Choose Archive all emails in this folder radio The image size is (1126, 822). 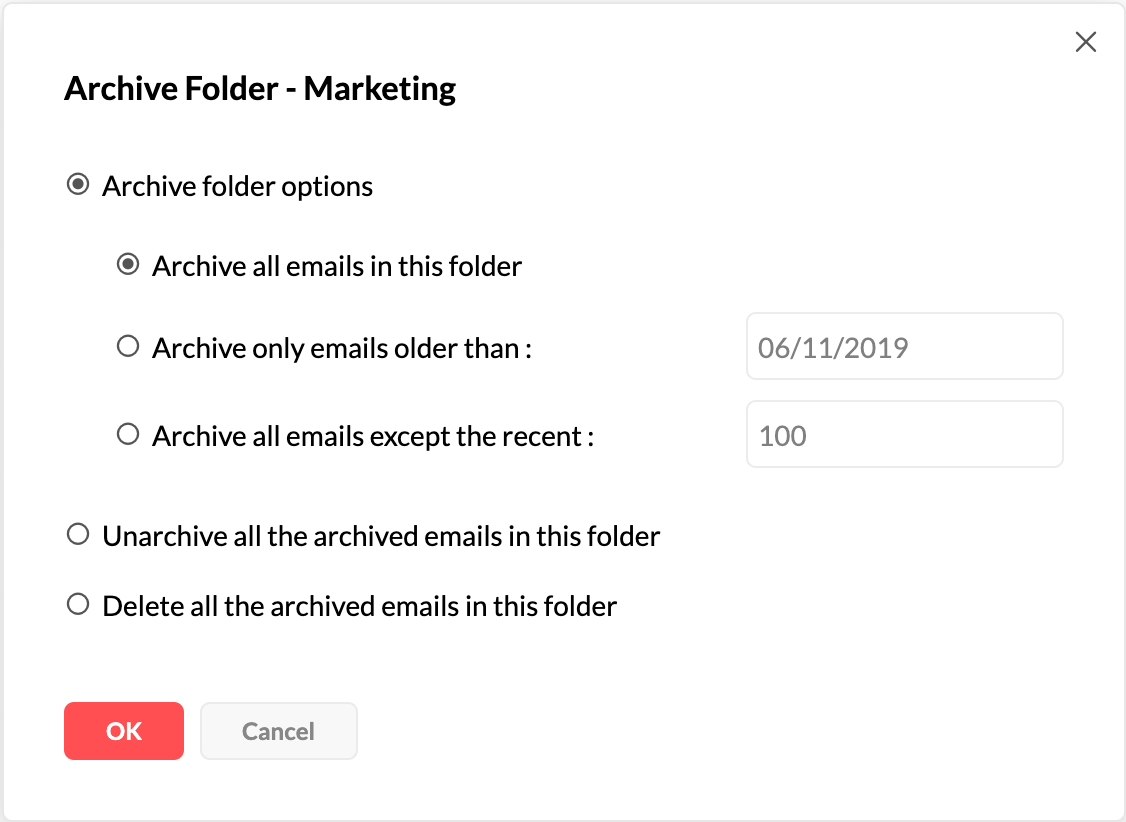127,266
